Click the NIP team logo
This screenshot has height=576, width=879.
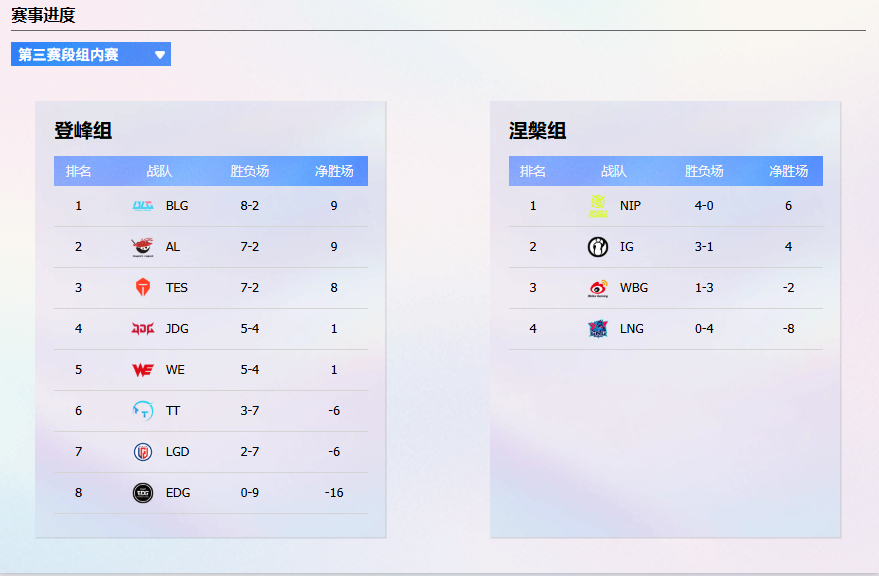(598, 206)
